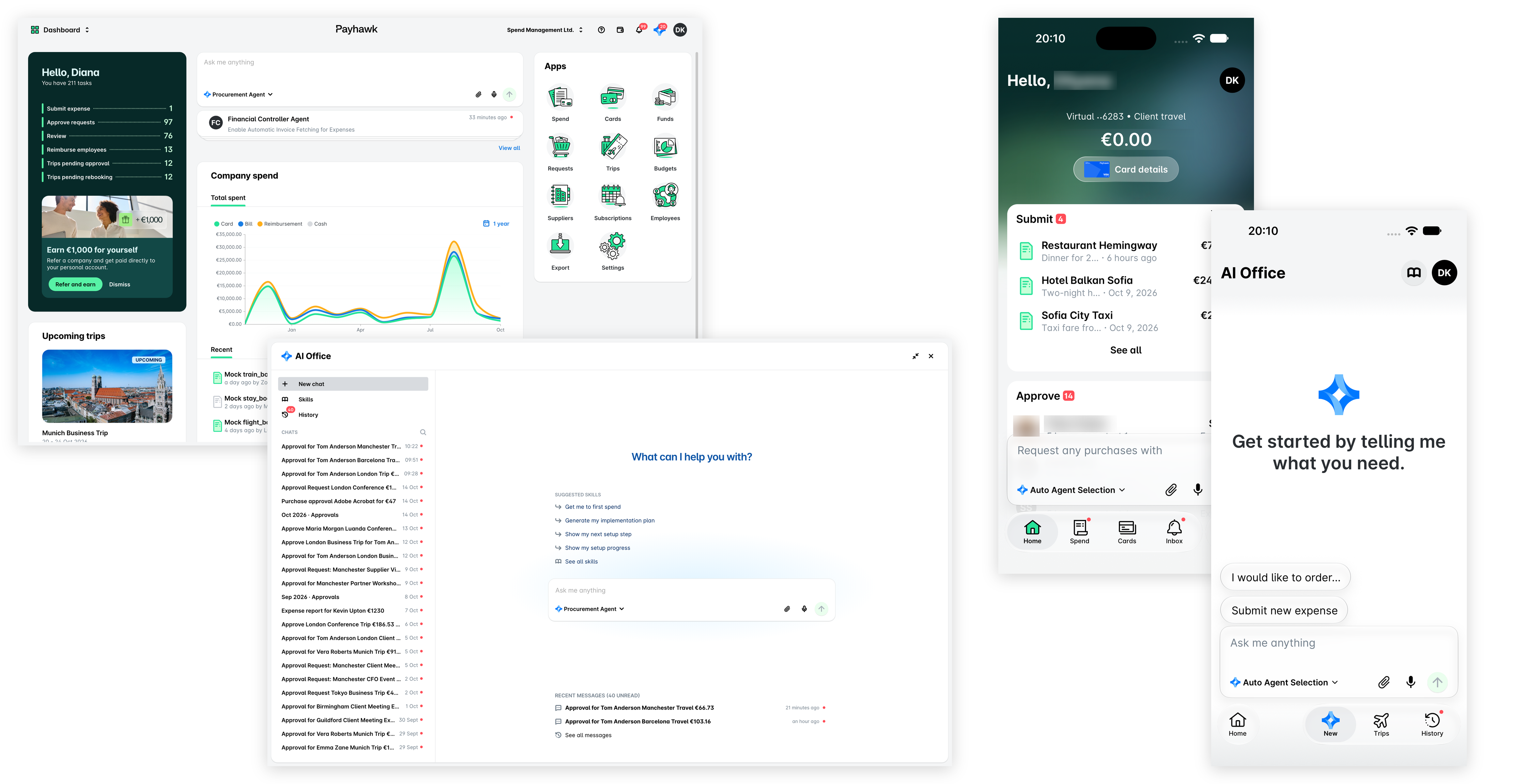Open the Subscriptions app icon
Image resolution: width=1531 pixels, height=784 pixels.
[612, 196]
